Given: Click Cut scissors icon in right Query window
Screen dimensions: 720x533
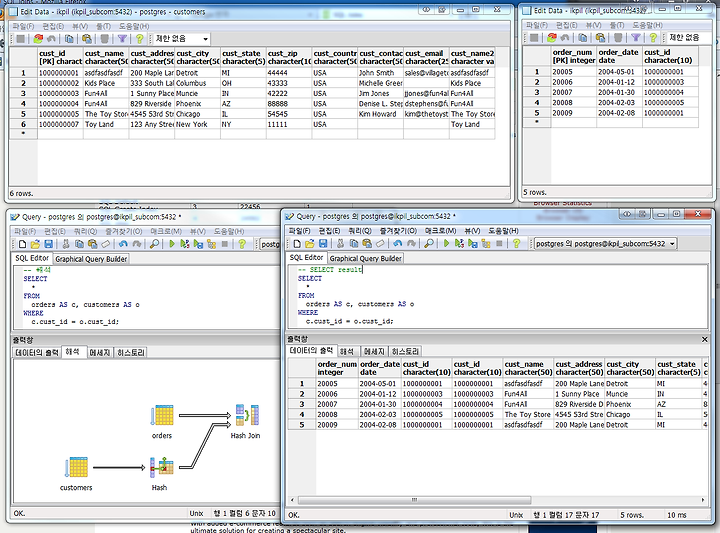Looking at the screenshot, I should click(340, 244).
